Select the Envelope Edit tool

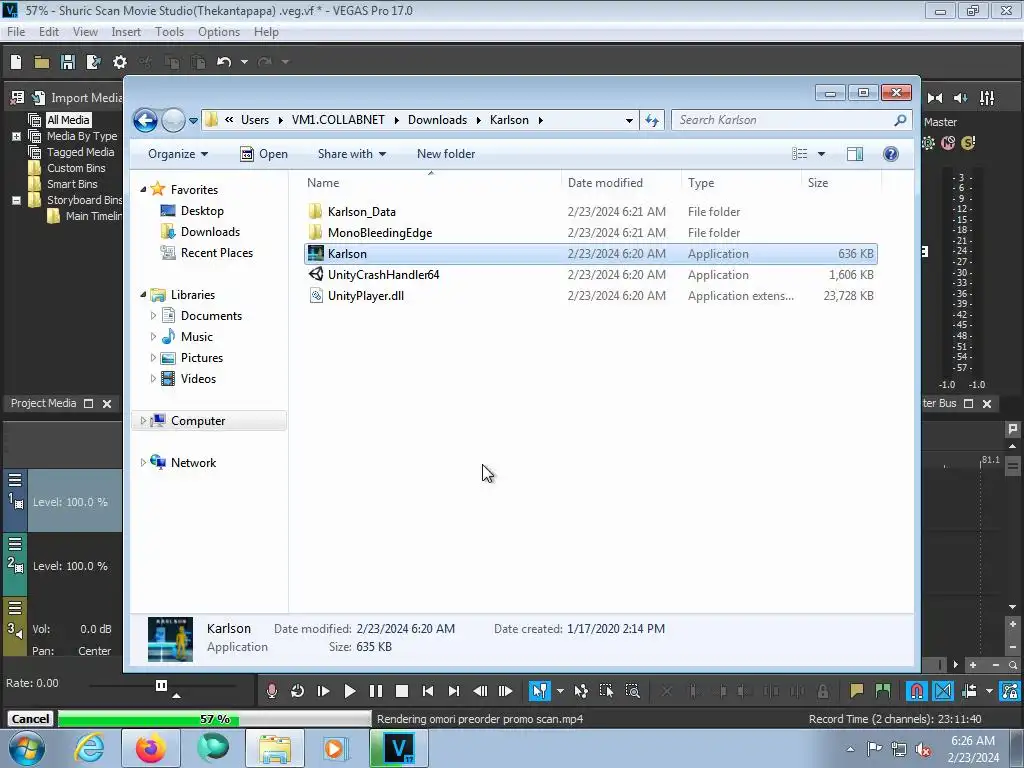click(581, 691)
